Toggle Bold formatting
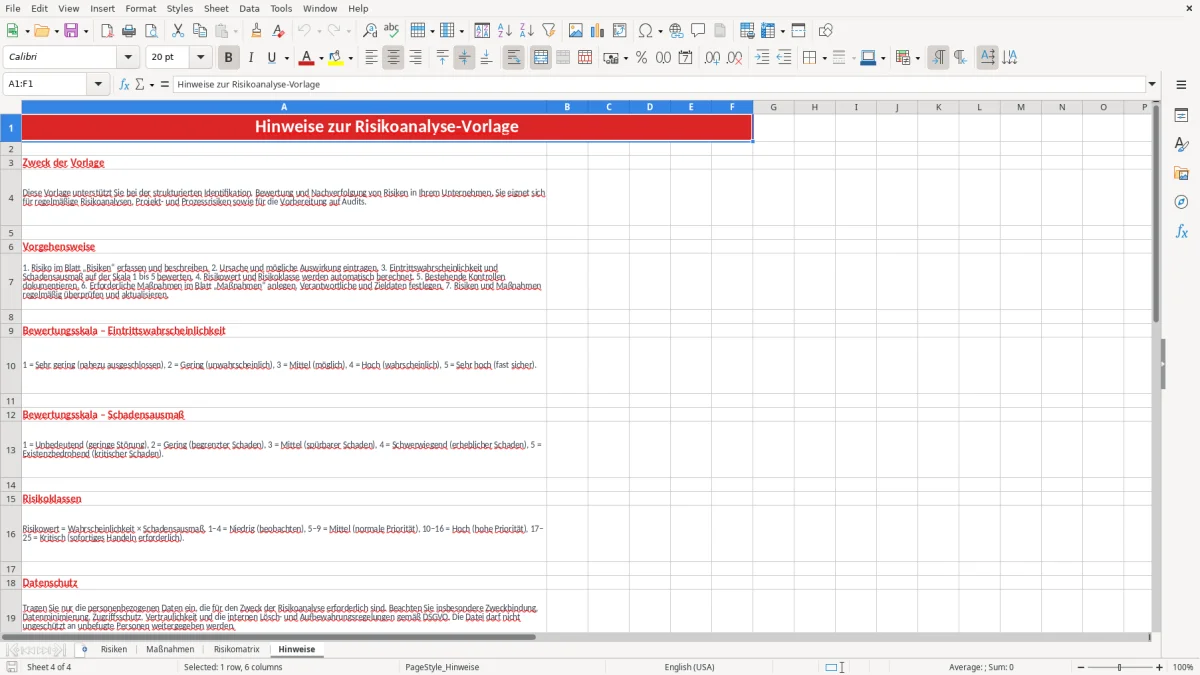The width and height of the screenshot is (1200, 675). point(228,58)
